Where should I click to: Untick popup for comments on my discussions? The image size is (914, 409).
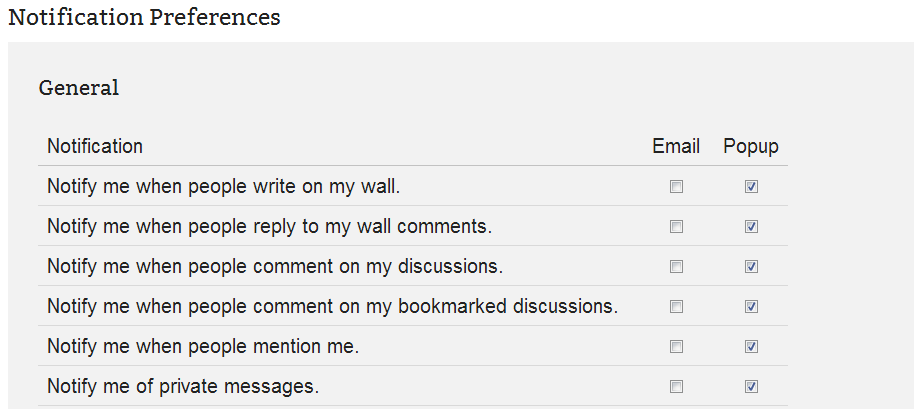pos(751,267)
